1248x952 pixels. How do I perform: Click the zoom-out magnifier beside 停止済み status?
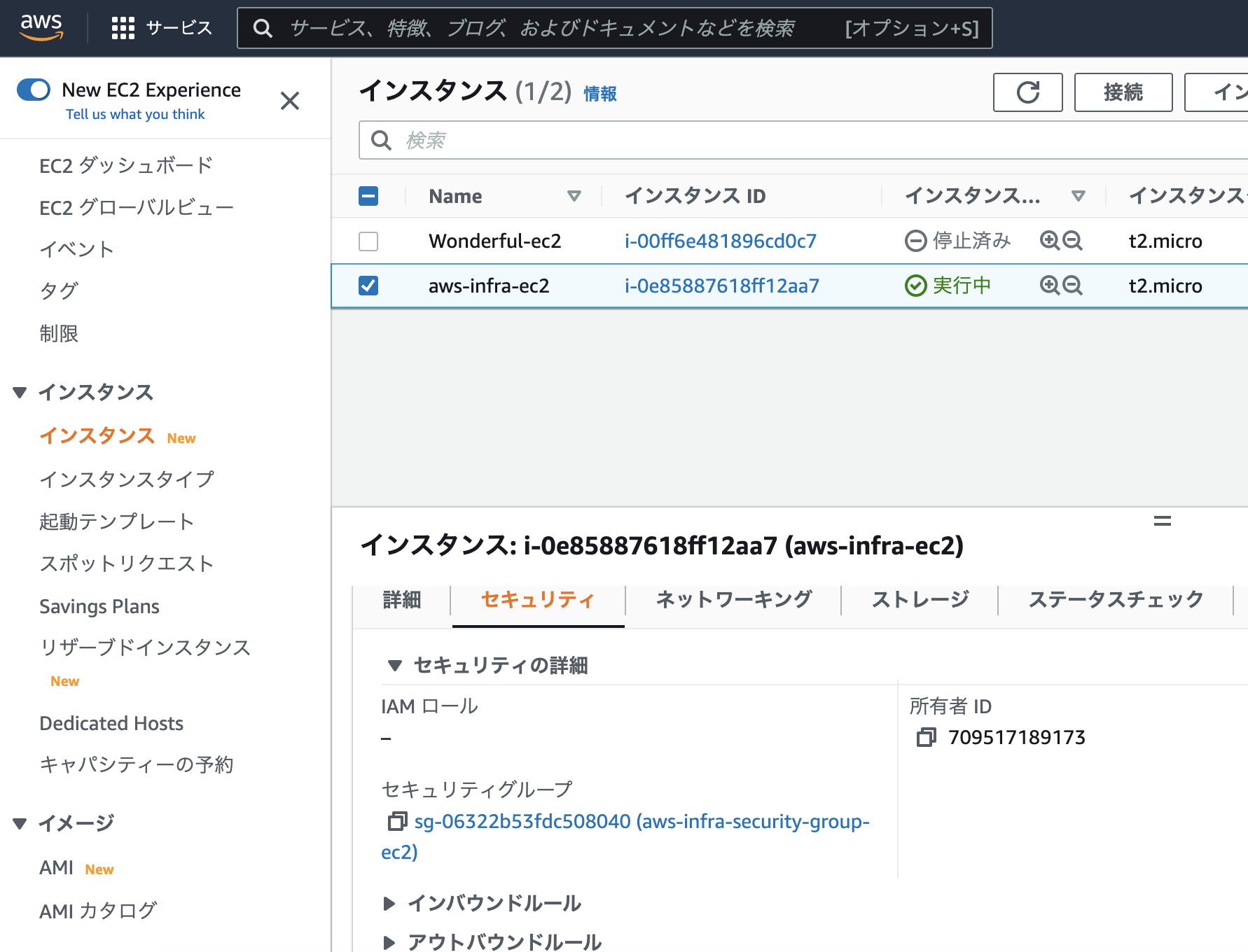tap(1072, 240)
